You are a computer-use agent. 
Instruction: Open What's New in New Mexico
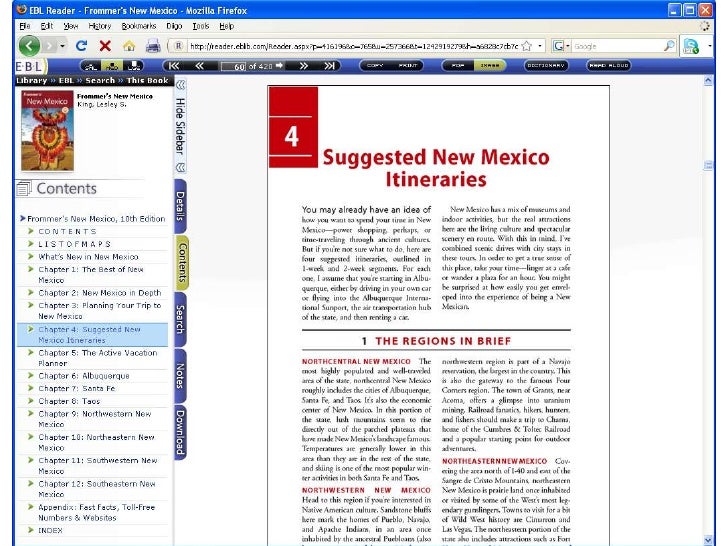click(88, 256)
